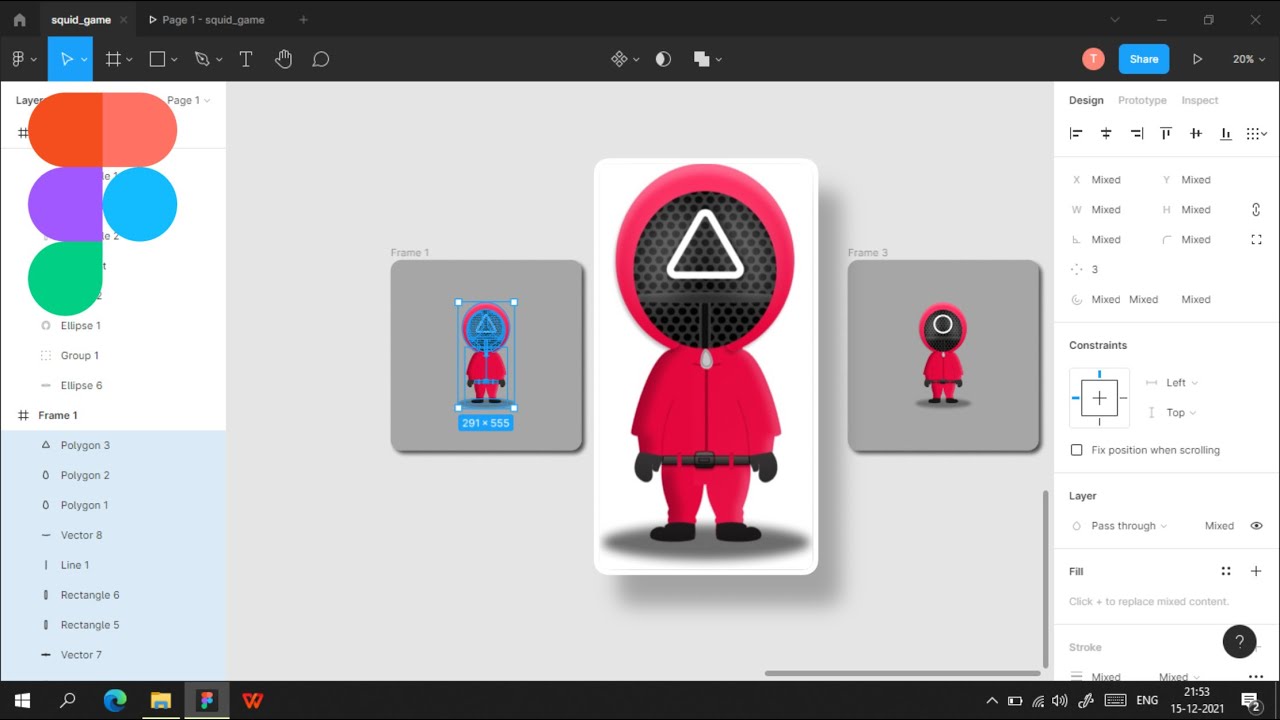Open File Explorer from the taskbar
1280x720 pixels.
click(161, 700)
